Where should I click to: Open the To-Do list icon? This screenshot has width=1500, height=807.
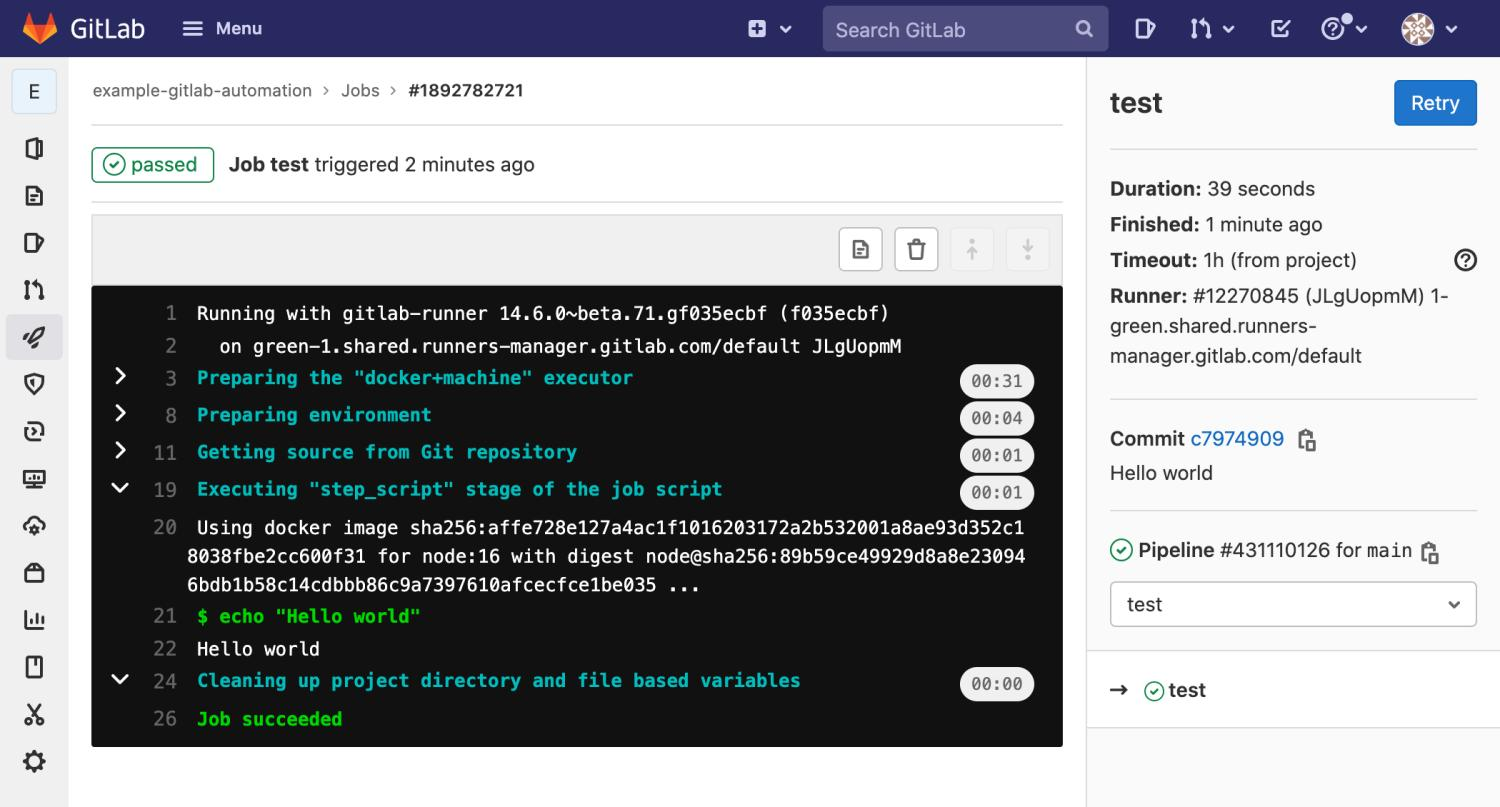click(1280, 29)
